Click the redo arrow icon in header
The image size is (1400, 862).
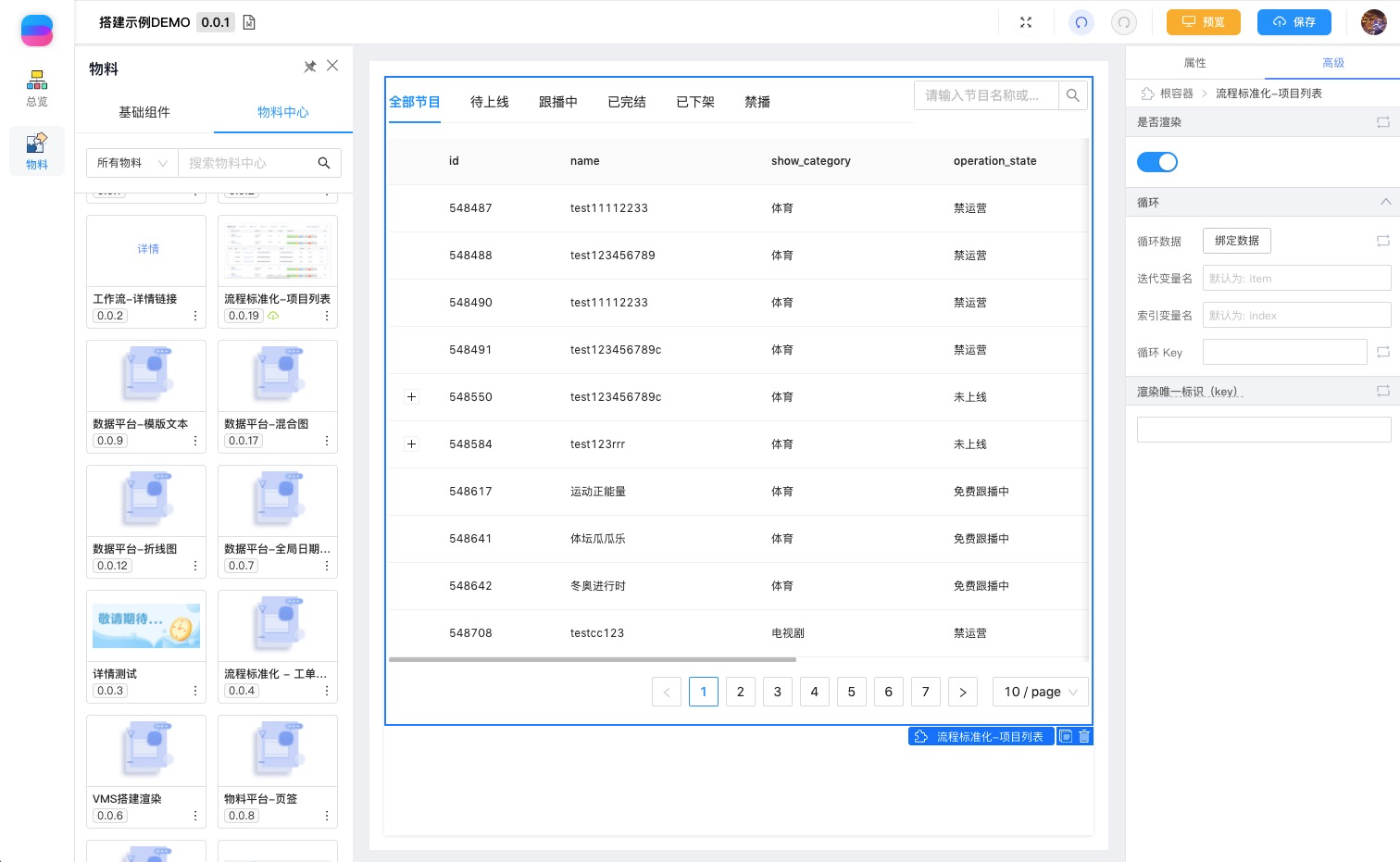coord(1124,22)
